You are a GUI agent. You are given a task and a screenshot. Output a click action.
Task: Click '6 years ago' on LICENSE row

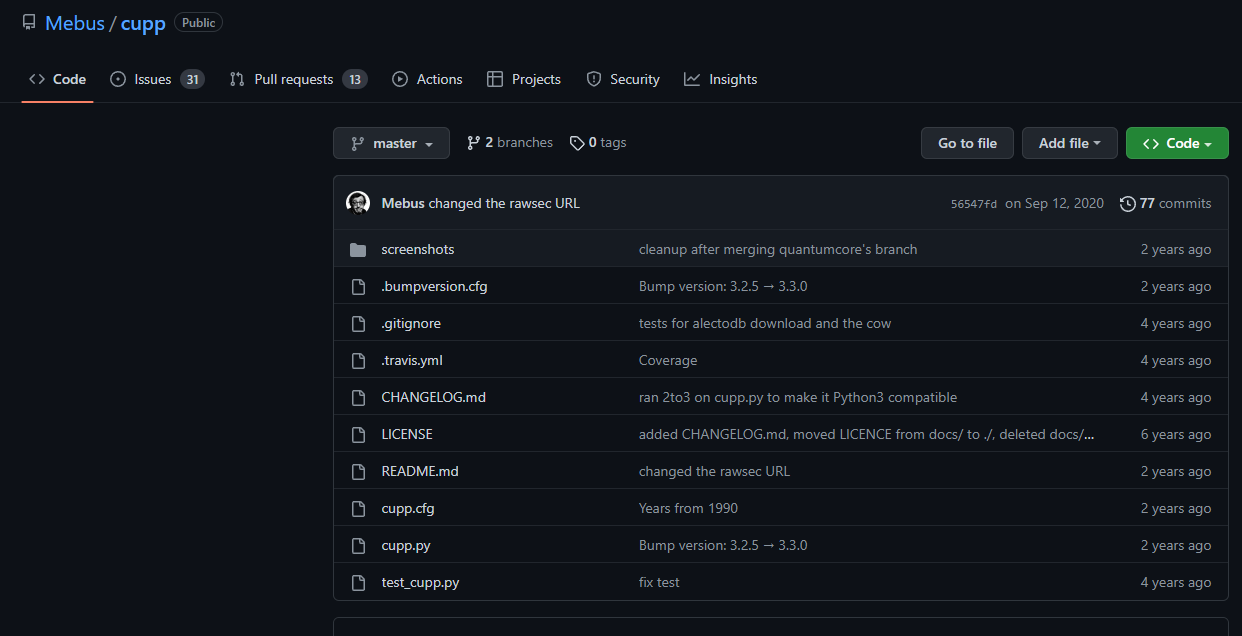coord(1176,434)
